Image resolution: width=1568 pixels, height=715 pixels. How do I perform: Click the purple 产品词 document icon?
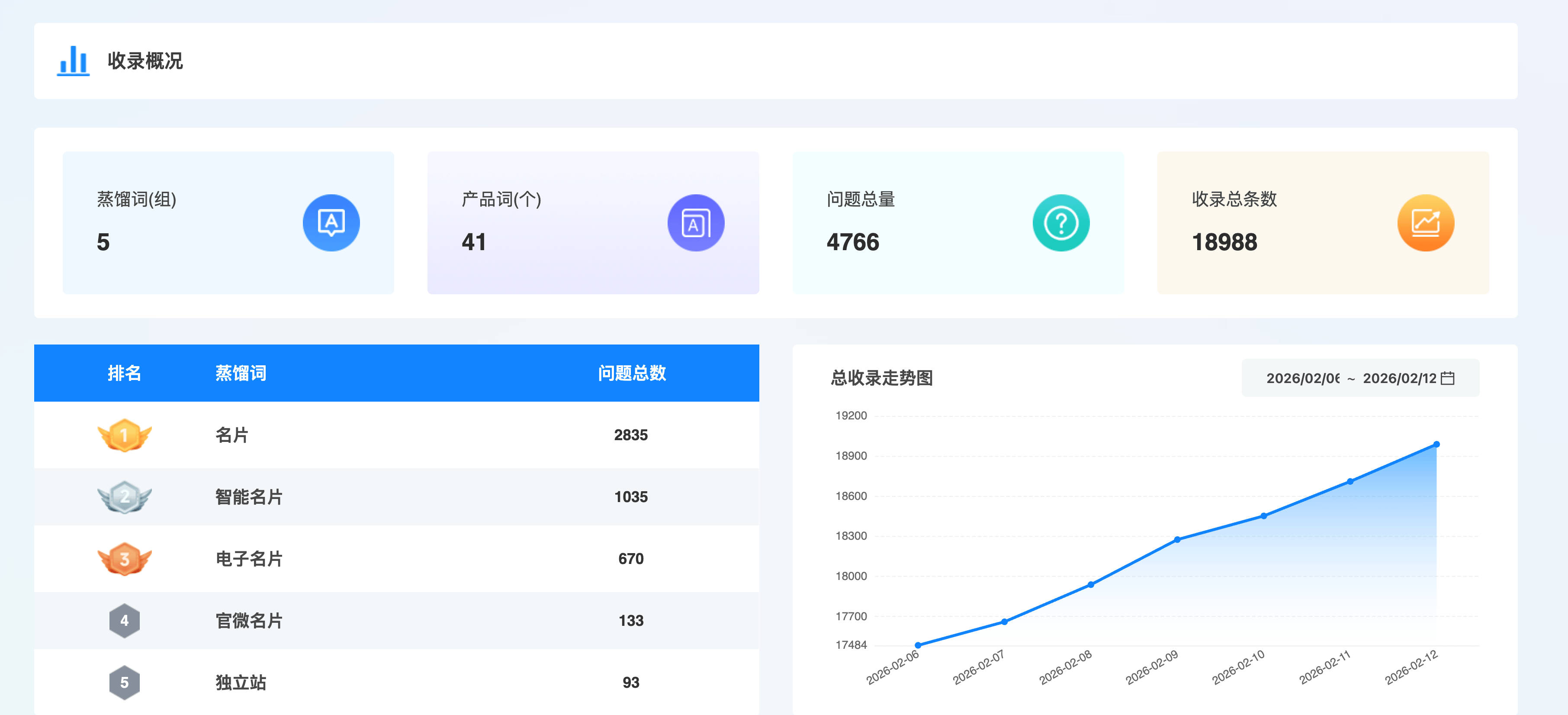point(696,223)
